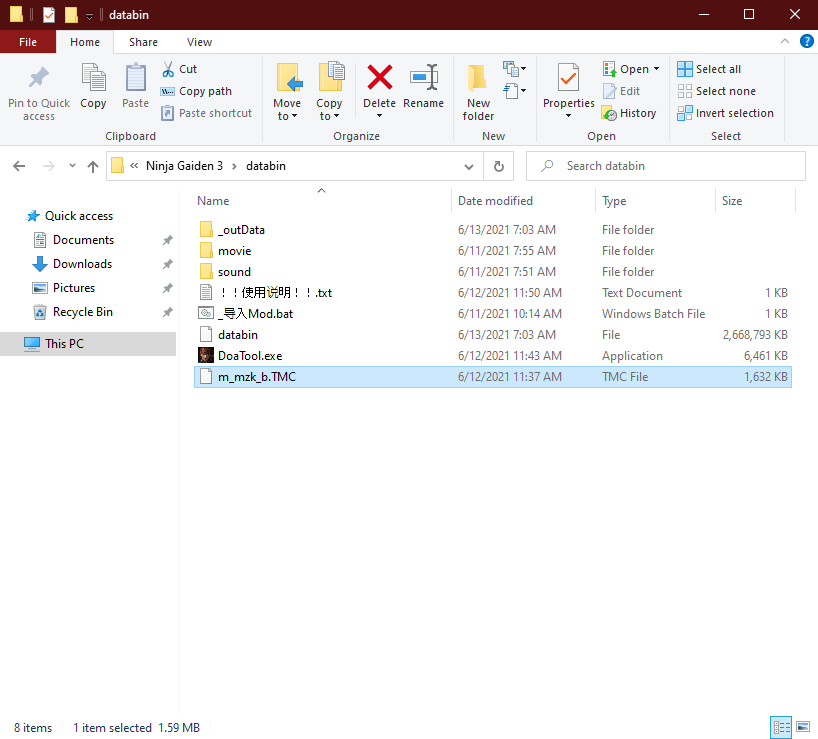Expand the address bar history dropdown

[x=469, y=166]
